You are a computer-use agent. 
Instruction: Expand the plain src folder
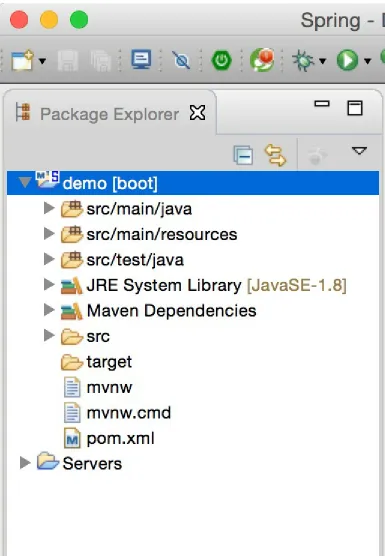49,335
